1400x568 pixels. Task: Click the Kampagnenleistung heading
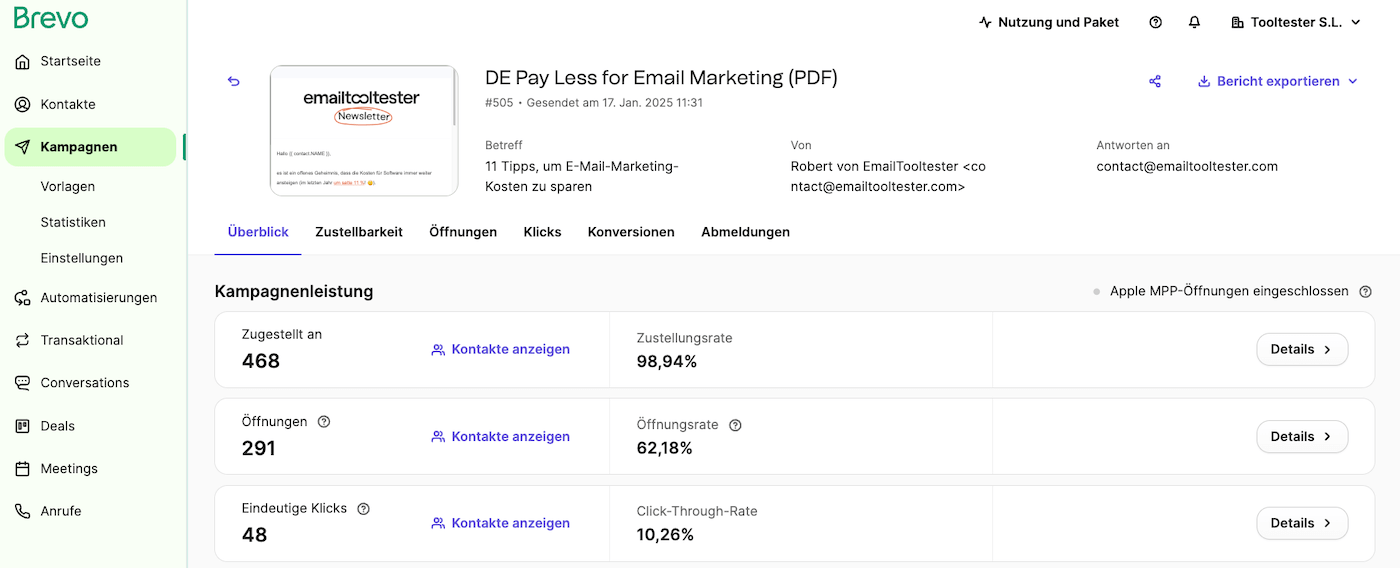294,292
